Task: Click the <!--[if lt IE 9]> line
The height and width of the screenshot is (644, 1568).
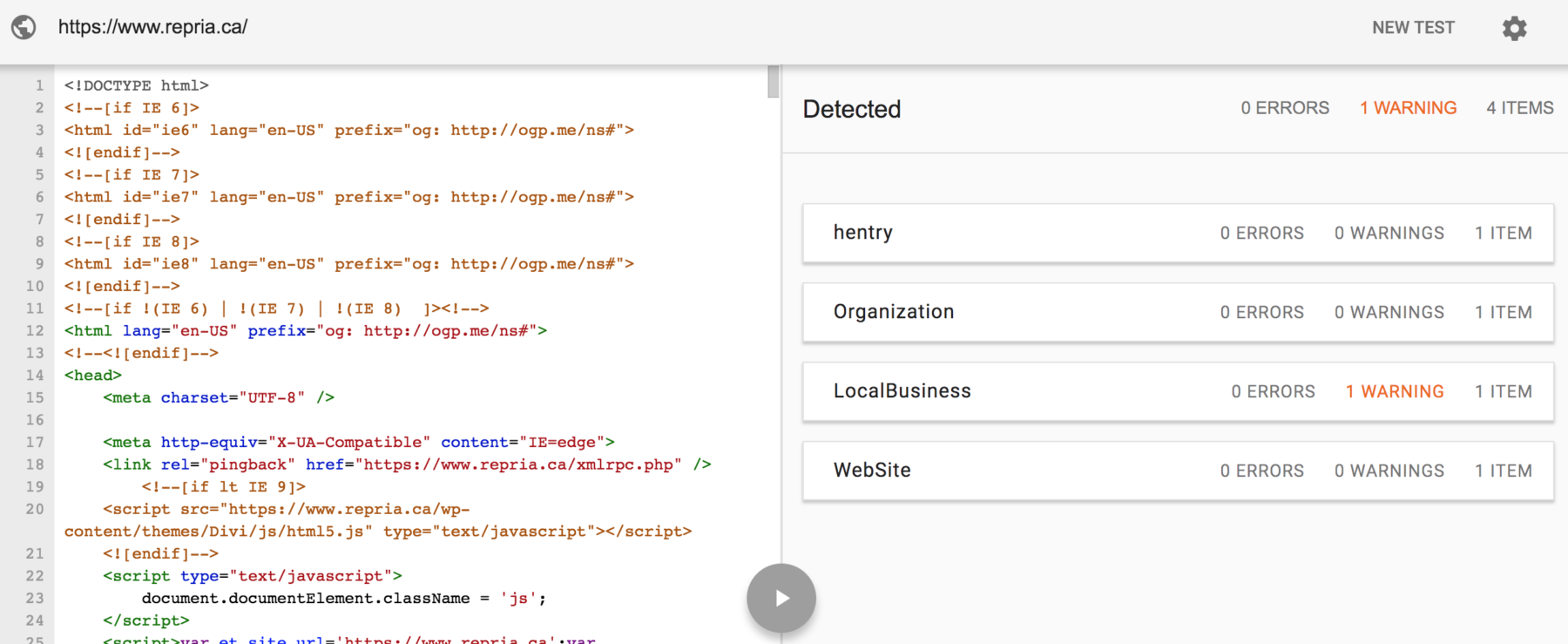Action: point(224,487)
